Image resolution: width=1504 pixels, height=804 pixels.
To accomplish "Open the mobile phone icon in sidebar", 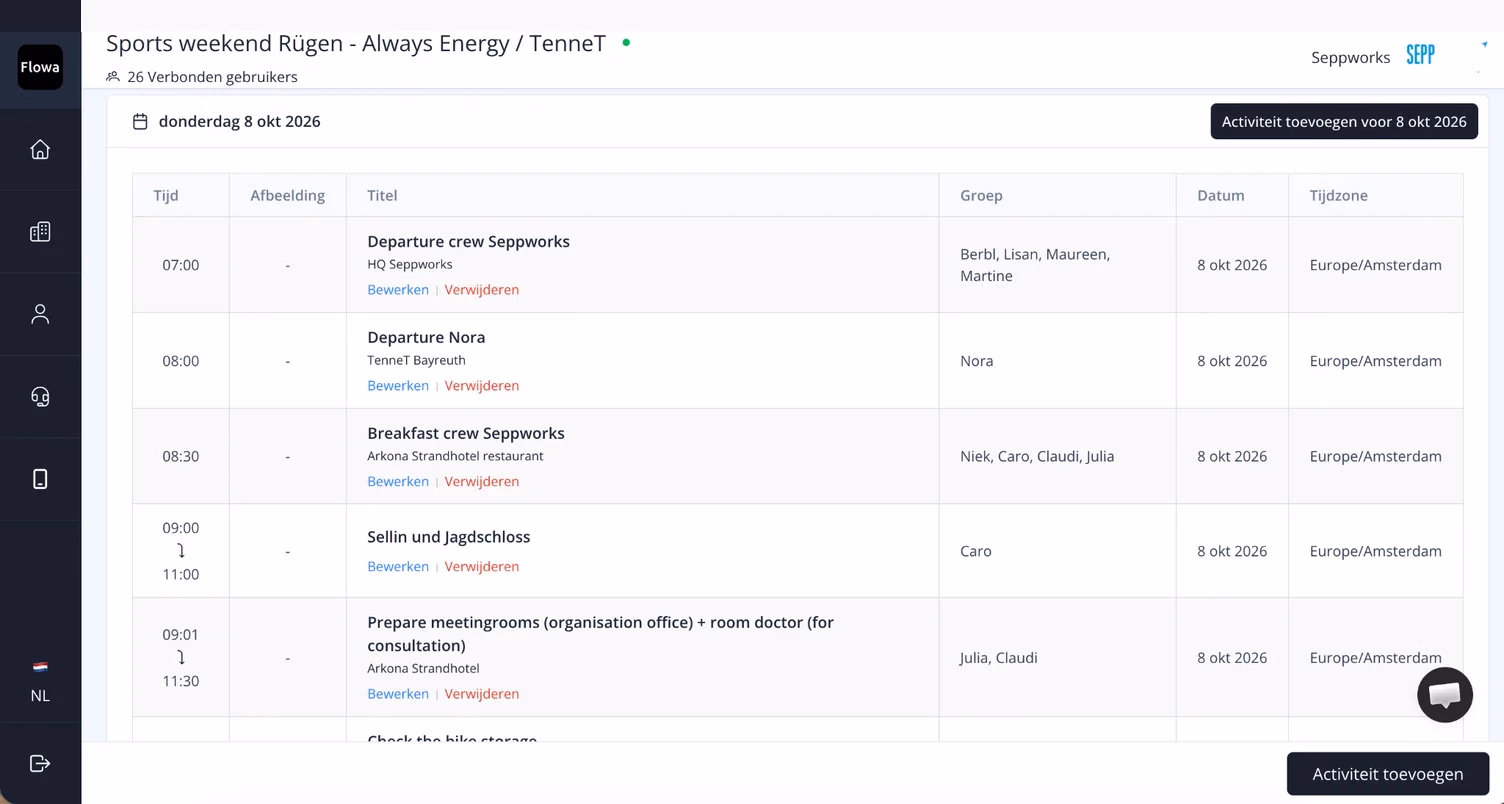I will (x=40, y=479).
